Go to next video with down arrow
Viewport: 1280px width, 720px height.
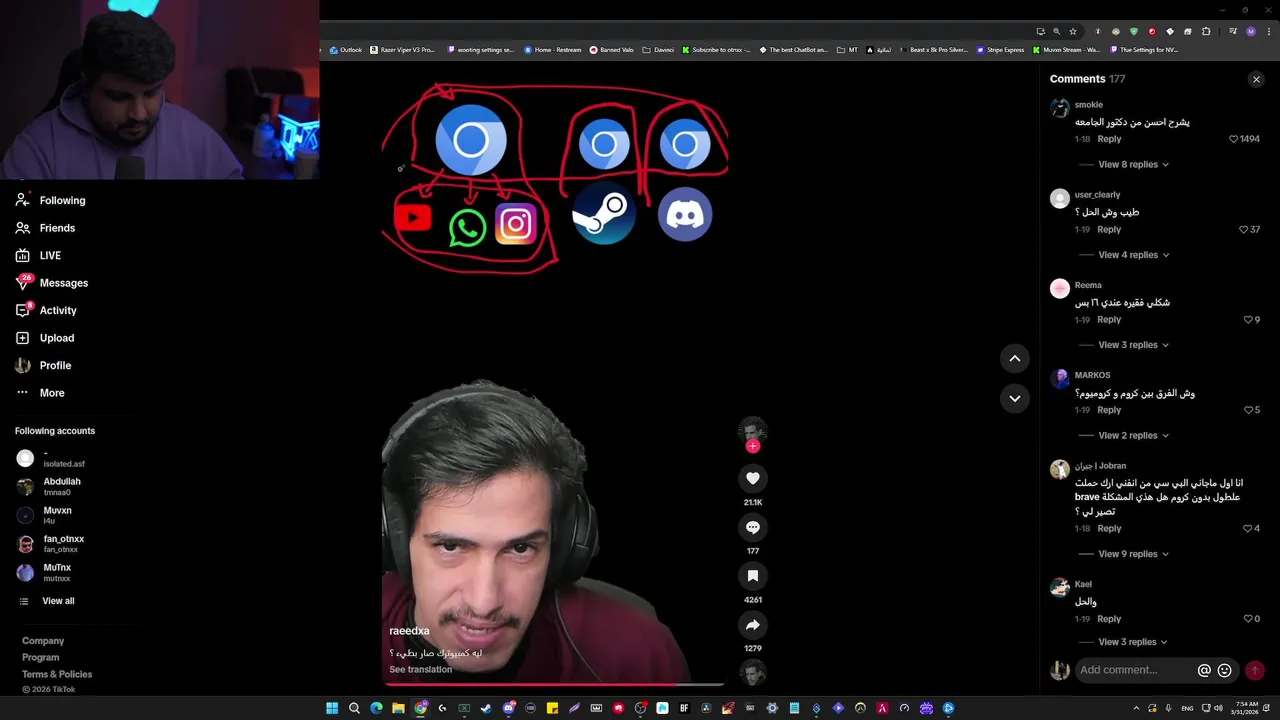1014,398
